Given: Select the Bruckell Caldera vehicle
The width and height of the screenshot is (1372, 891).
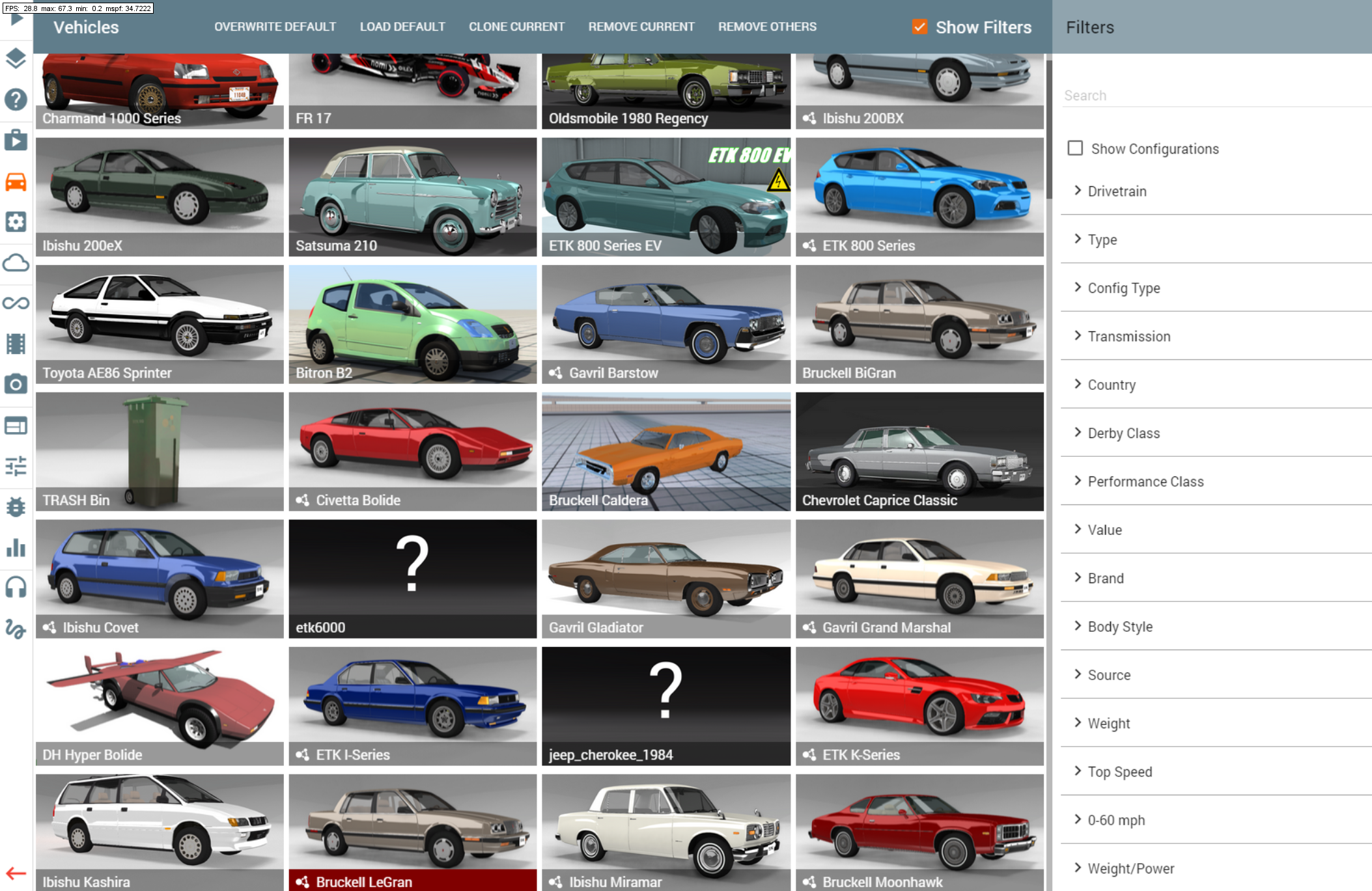Looking at the screenshot, I should pos(665,451).
